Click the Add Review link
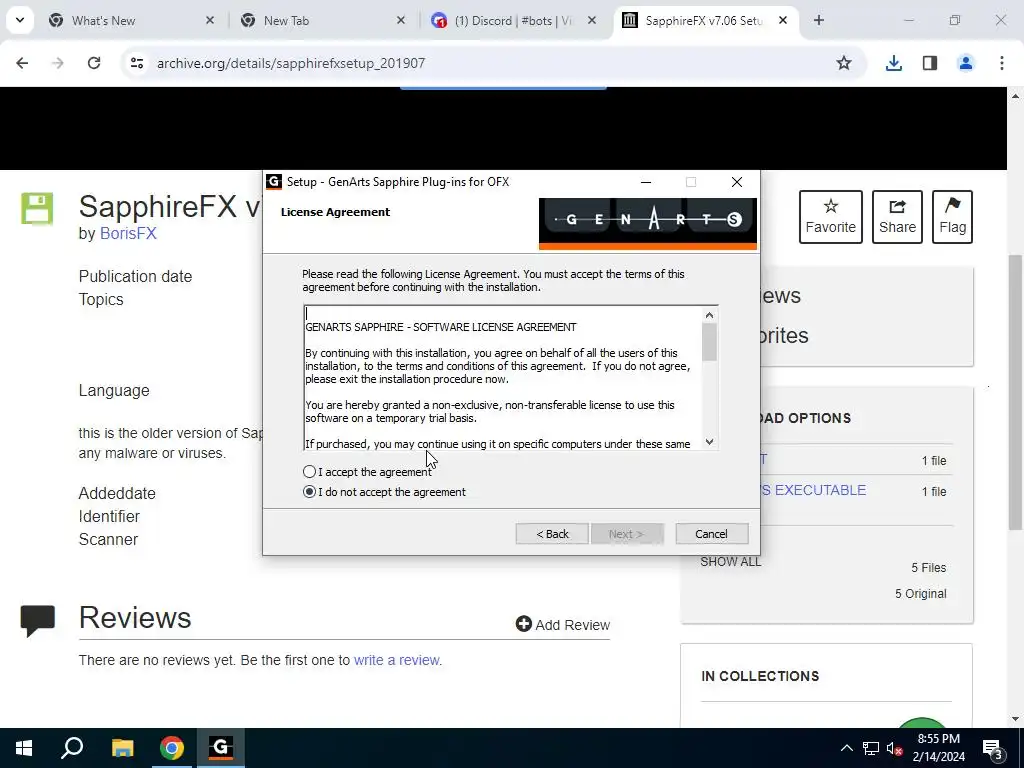The image size is (1024, 768). pos(563,625)
